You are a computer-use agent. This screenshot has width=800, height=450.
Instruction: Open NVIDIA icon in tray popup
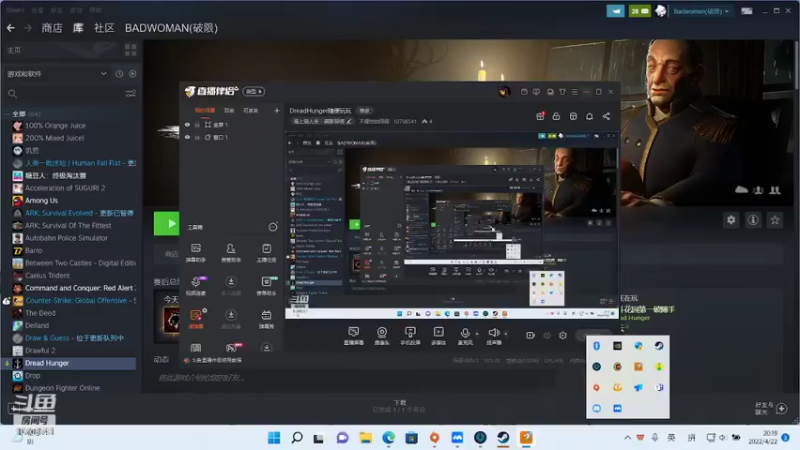point(617,346)
